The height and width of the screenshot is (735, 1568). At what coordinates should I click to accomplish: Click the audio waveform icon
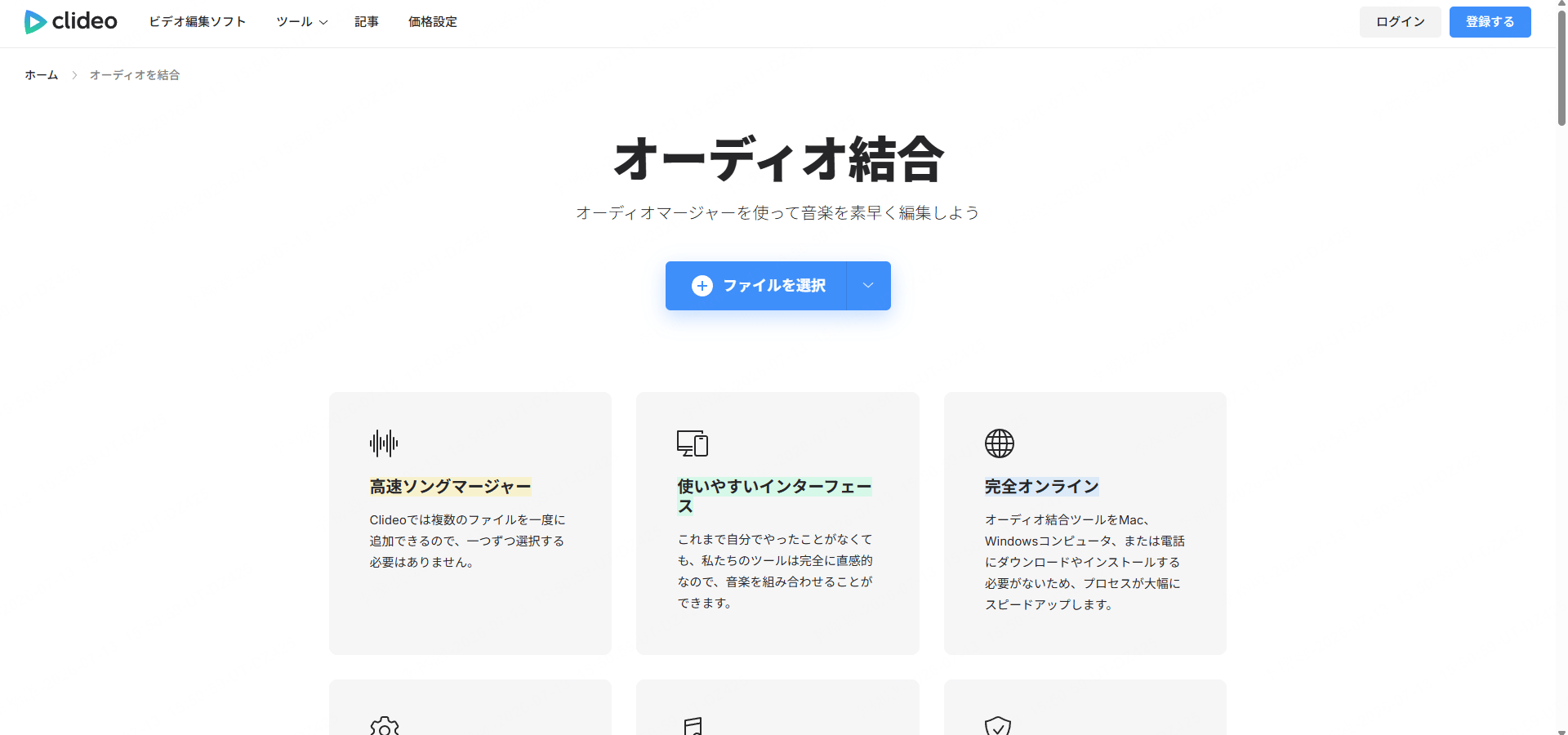(384, 443)
